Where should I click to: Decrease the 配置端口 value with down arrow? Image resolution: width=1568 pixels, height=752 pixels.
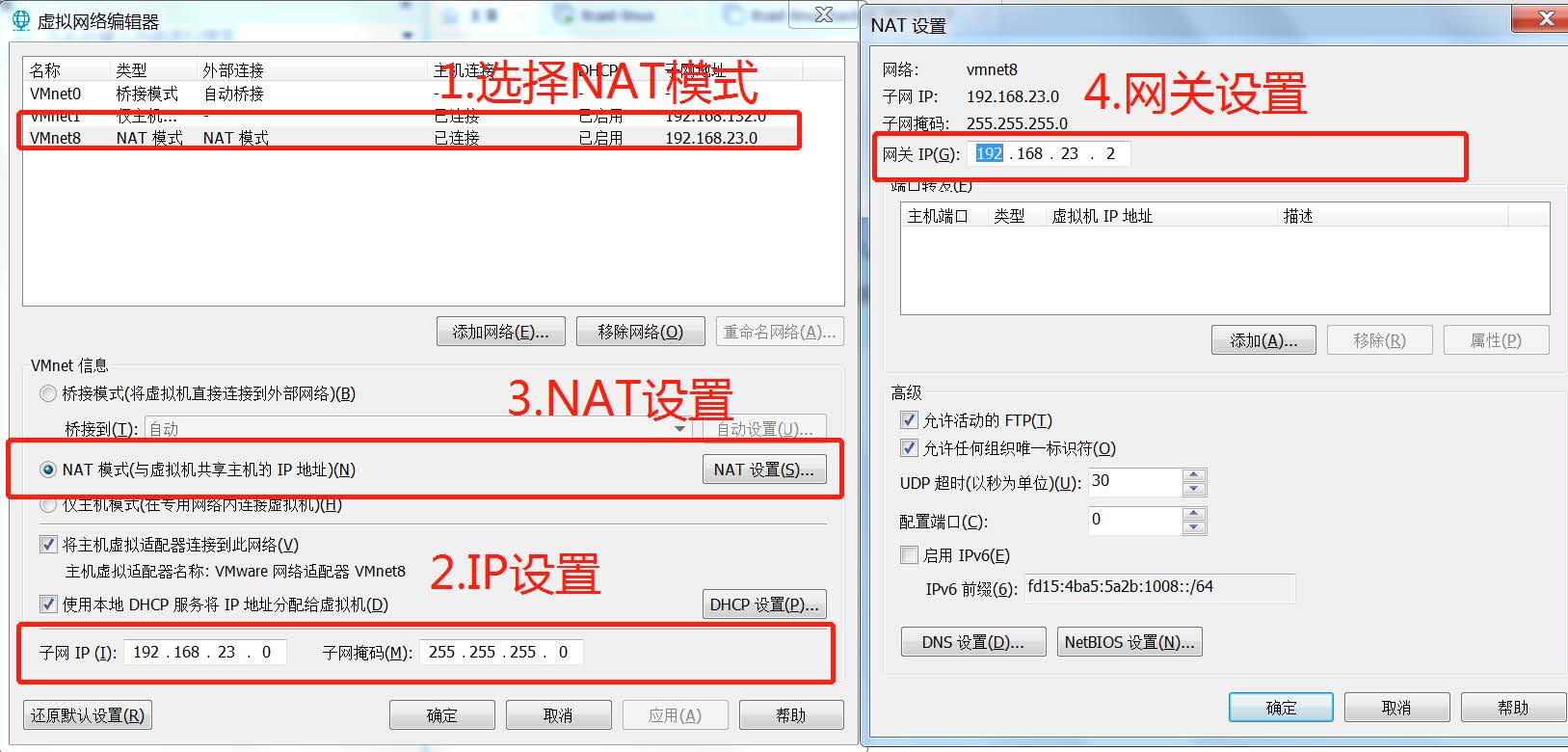[1194, 527]
